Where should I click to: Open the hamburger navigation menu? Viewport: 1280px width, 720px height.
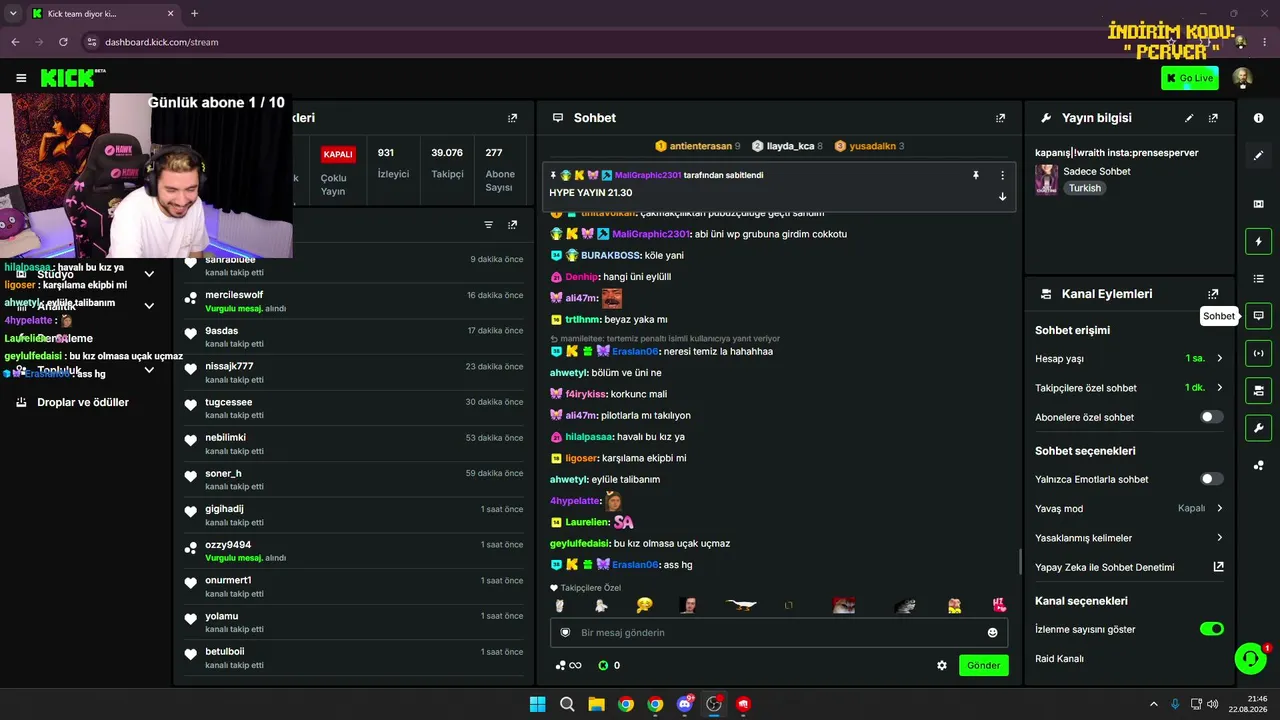pyautogui.click(x=21, y=78)
